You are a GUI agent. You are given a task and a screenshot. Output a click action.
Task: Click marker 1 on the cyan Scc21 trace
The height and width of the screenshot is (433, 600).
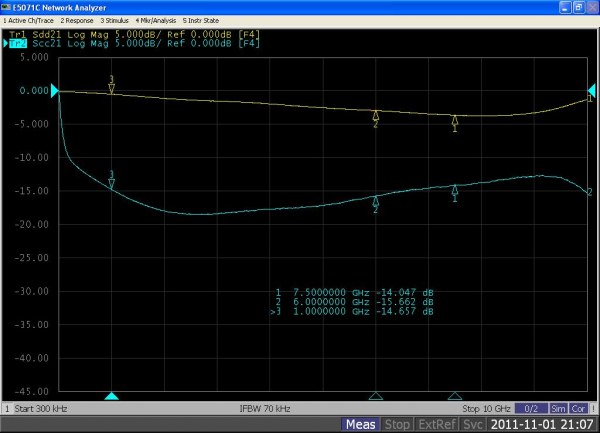[455, 194]
